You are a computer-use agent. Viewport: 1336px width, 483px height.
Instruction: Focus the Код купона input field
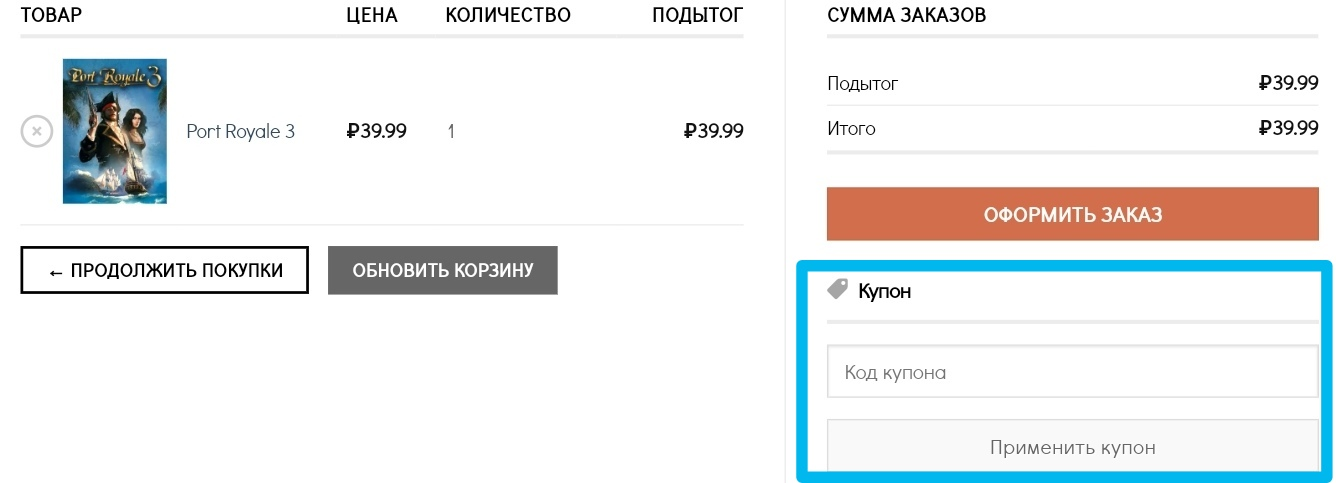point(1073,372)
